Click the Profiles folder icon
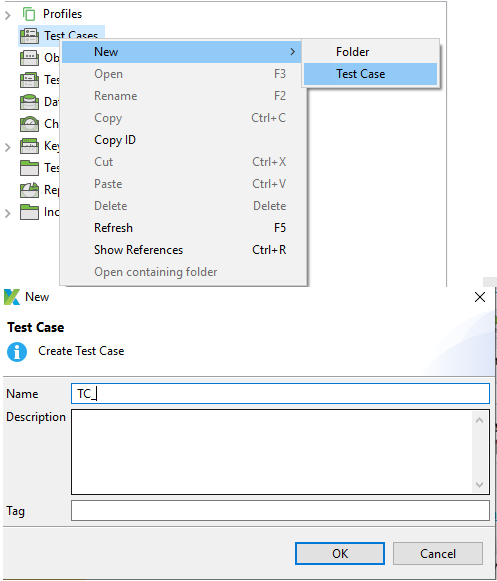 tap(29, 14)
